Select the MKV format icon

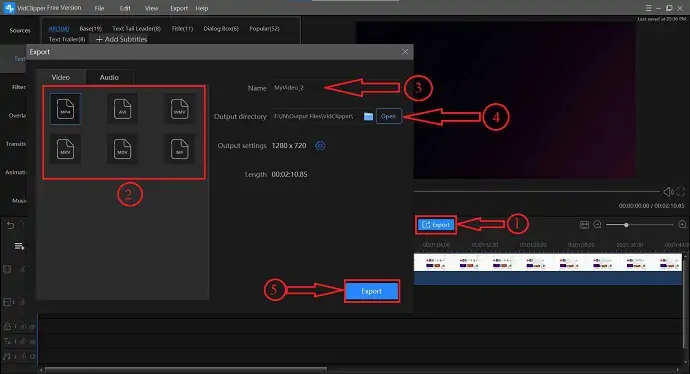click(65, 149)
